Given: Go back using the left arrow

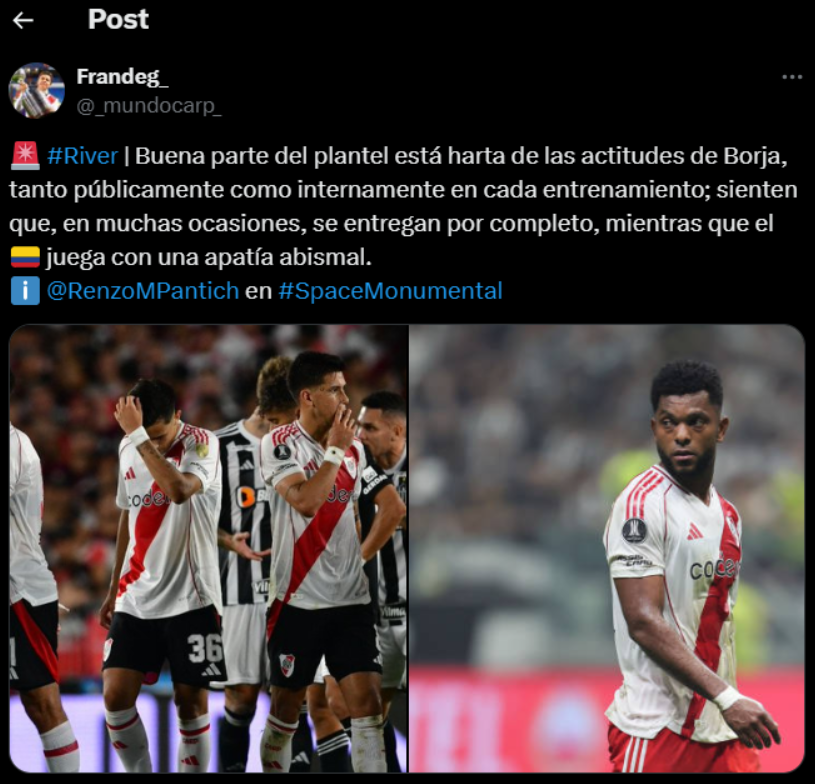Looking at the screenshot, I should pyautogui.click(x=23, y=20).
